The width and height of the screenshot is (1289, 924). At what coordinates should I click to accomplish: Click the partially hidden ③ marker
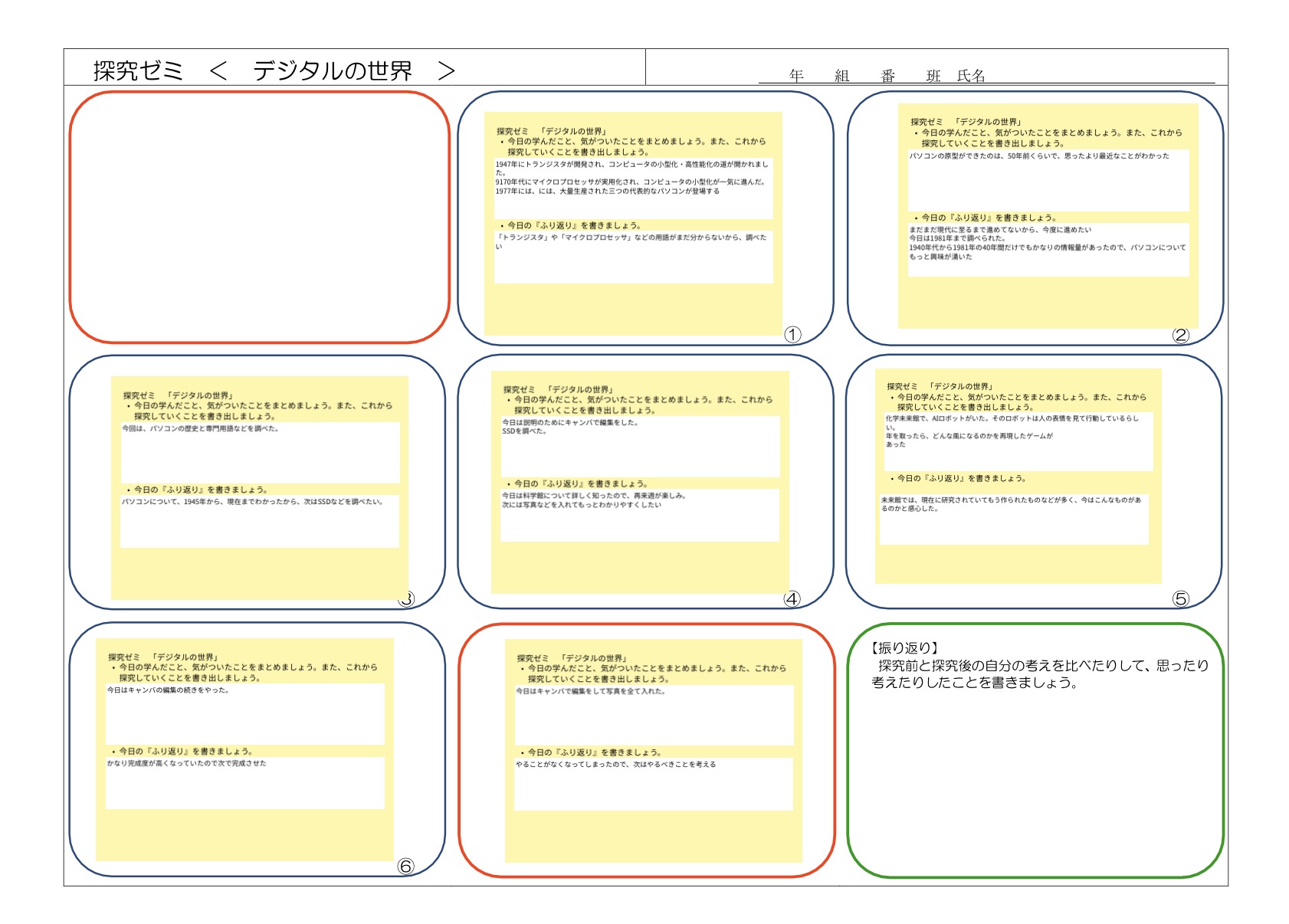click(407, 599)
